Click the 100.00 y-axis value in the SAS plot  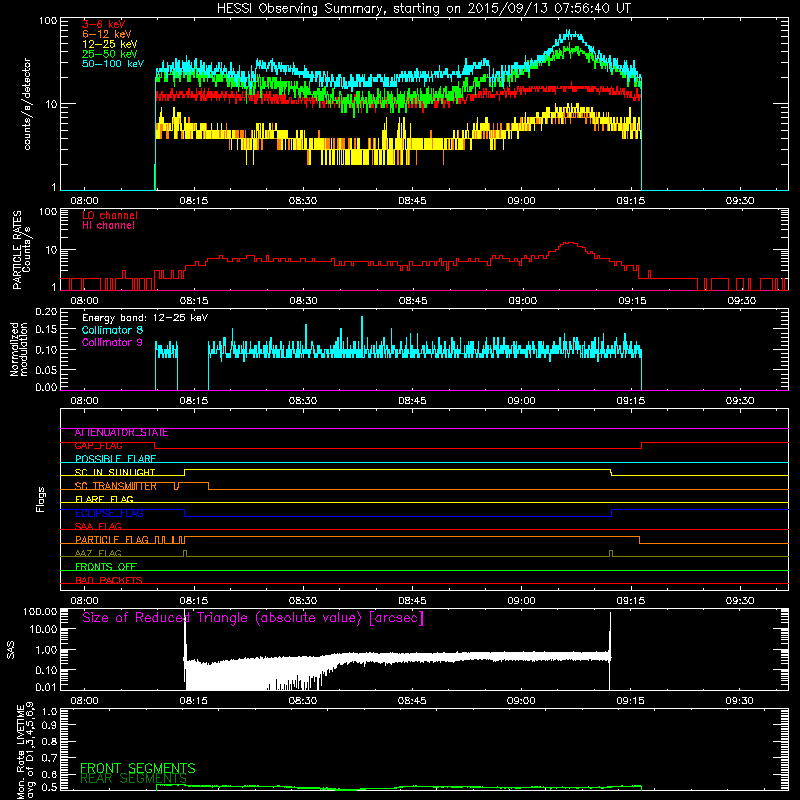pos(40,612)
